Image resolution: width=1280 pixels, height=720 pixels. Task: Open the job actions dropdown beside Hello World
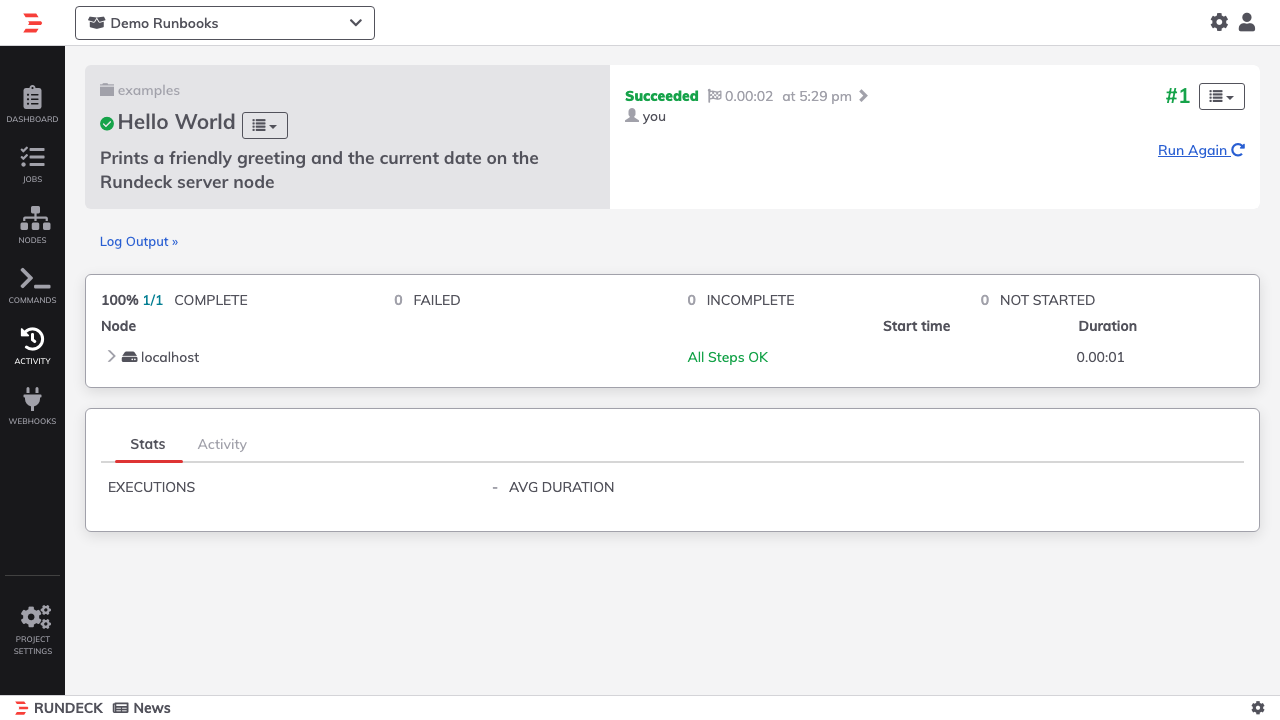tap(265, 125)
